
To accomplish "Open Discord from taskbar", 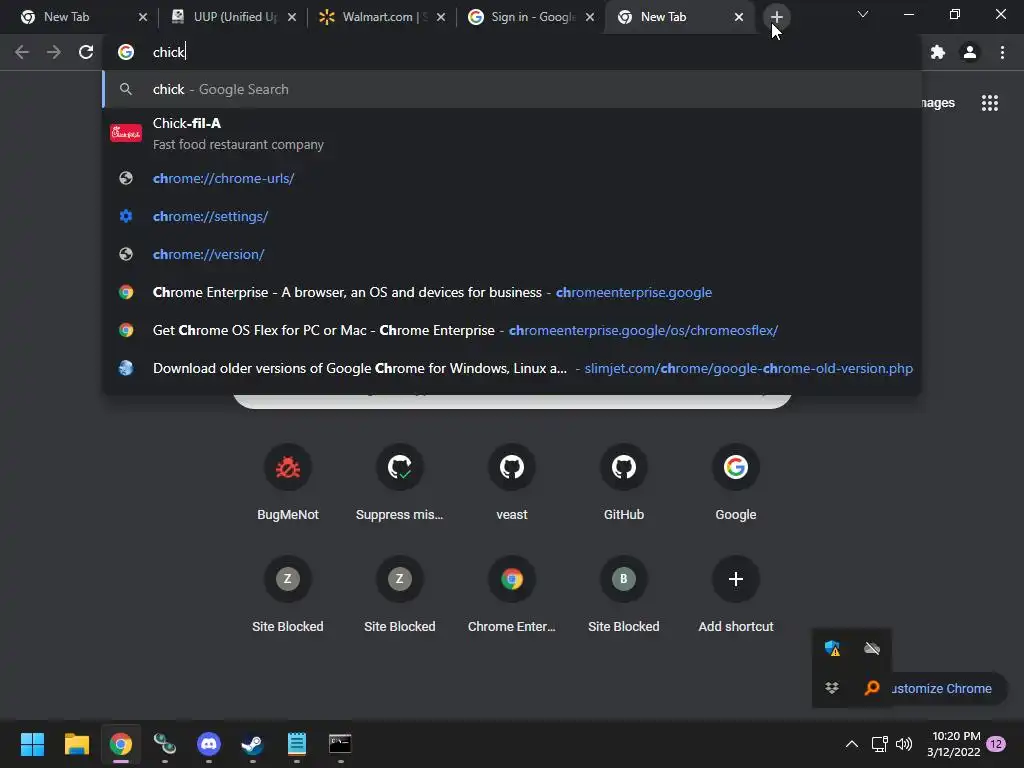I will tap(208, 744).
